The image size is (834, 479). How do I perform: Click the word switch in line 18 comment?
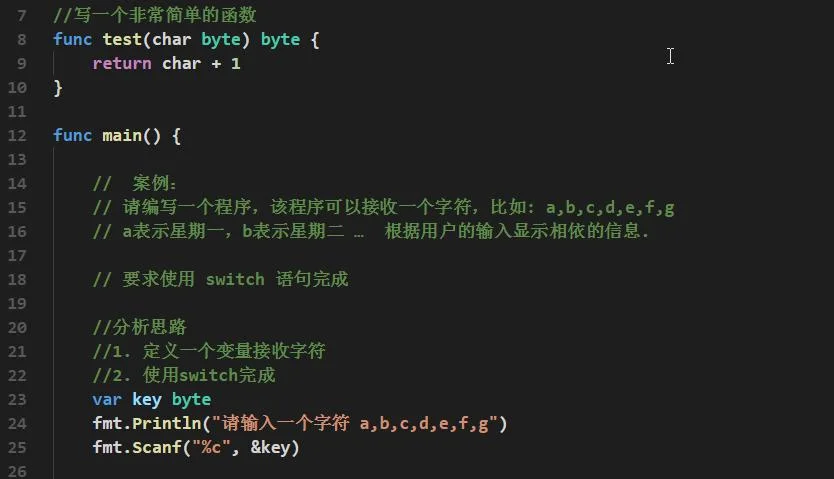[235, 279]
